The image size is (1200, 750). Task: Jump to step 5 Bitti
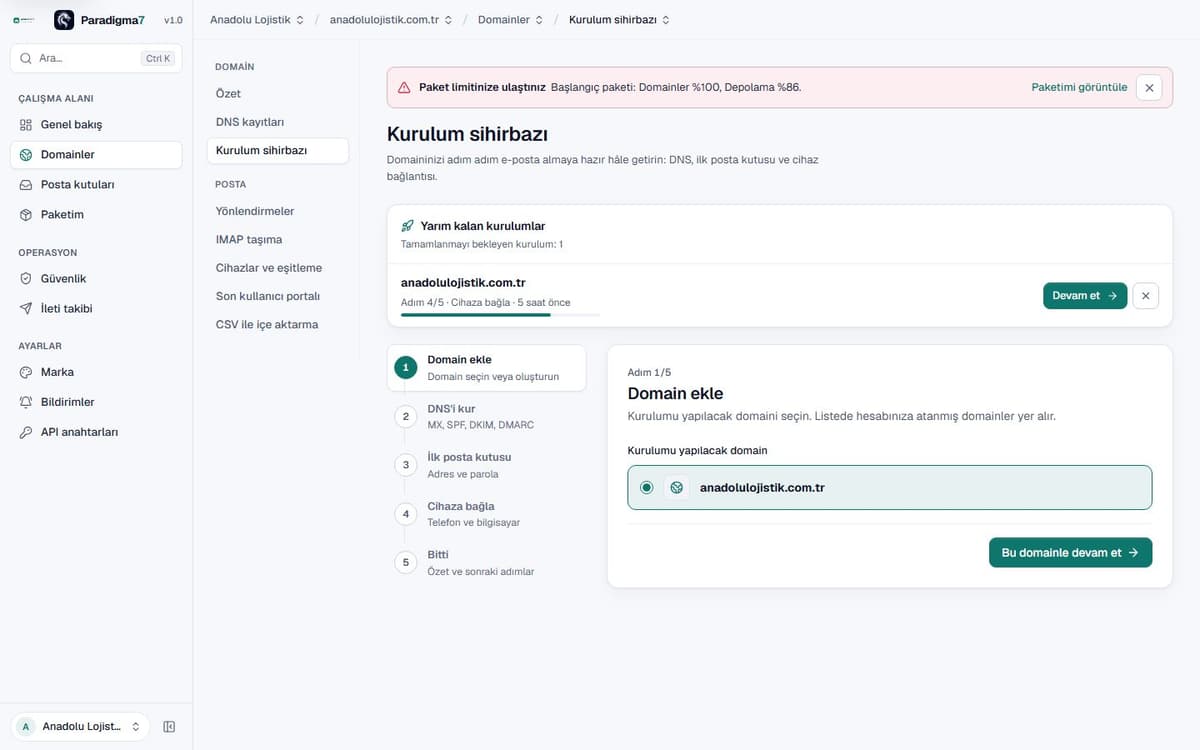486,563
